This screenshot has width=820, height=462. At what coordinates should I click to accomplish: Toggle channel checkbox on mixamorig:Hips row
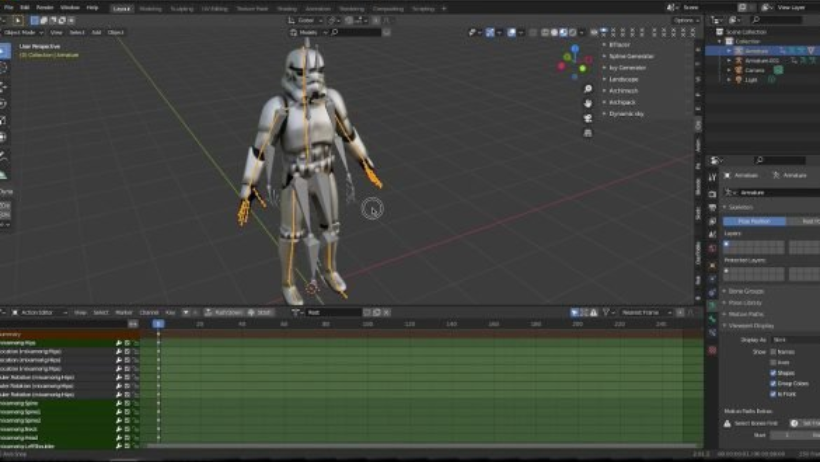click(127, 343)
